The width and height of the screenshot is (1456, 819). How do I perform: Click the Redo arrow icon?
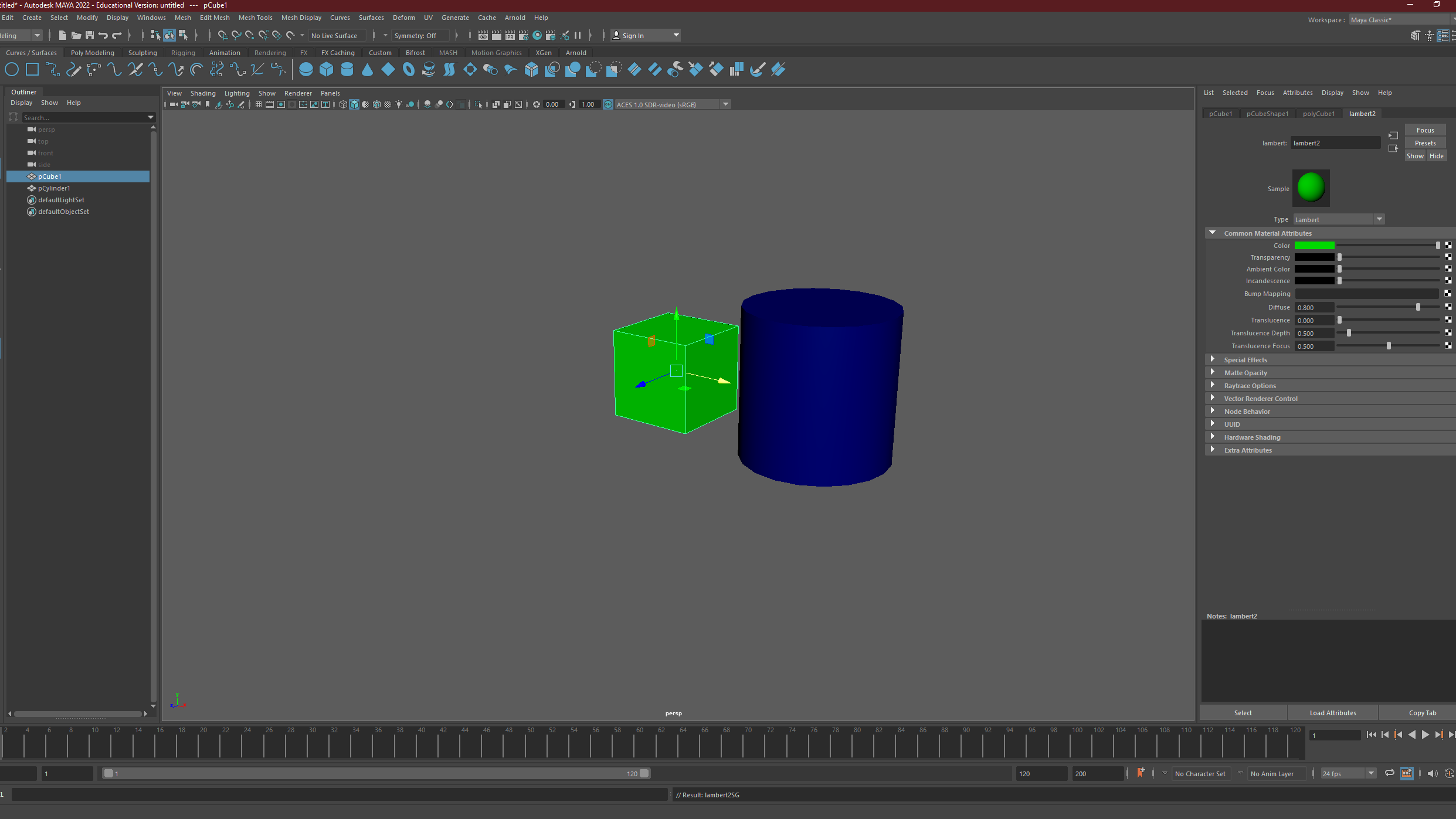click(117, 35)
